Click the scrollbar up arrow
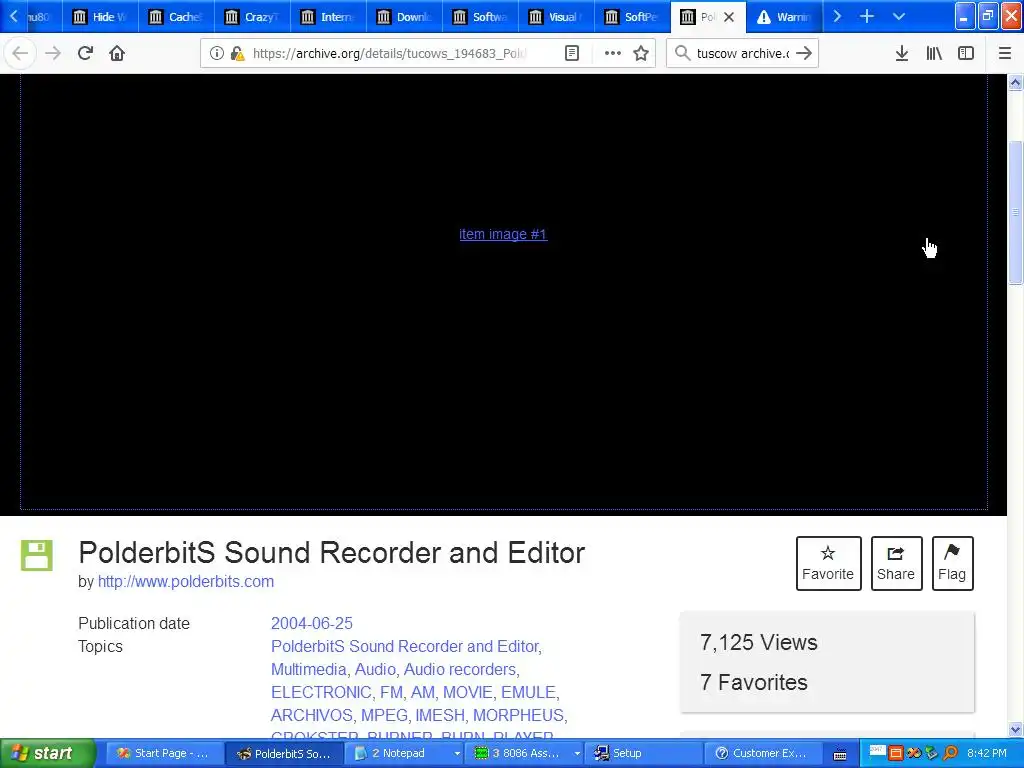 point(1016,82)
